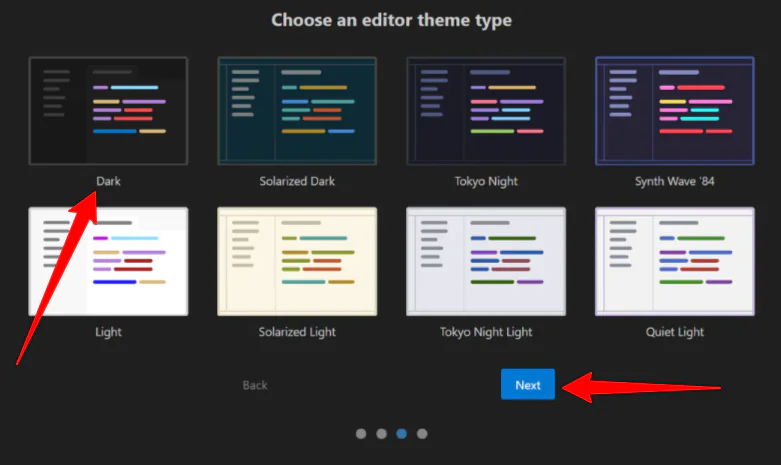Pick the Tokyo Night Light theme preview
The height and width of the screenshot is (465, 781).
click(486, 261)
